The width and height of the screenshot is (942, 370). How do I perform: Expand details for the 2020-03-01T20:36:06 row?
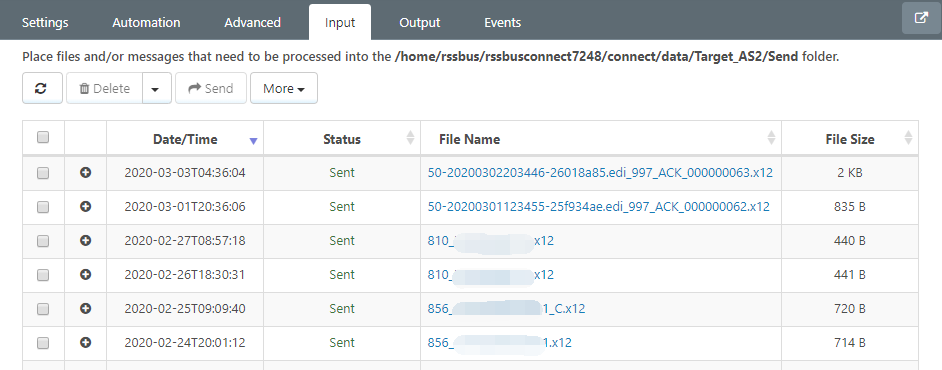(85, 207)
